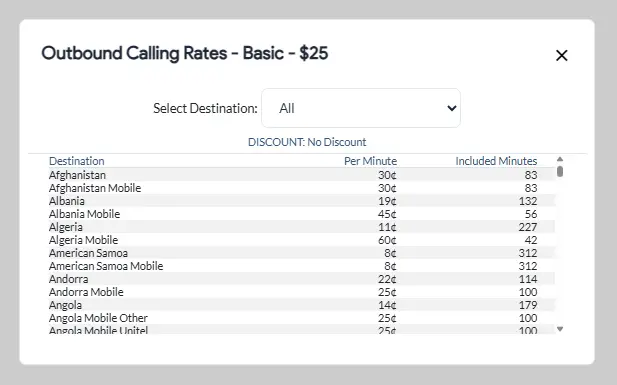Click the 179 included minutes value
617x385 pixels.
528,305
